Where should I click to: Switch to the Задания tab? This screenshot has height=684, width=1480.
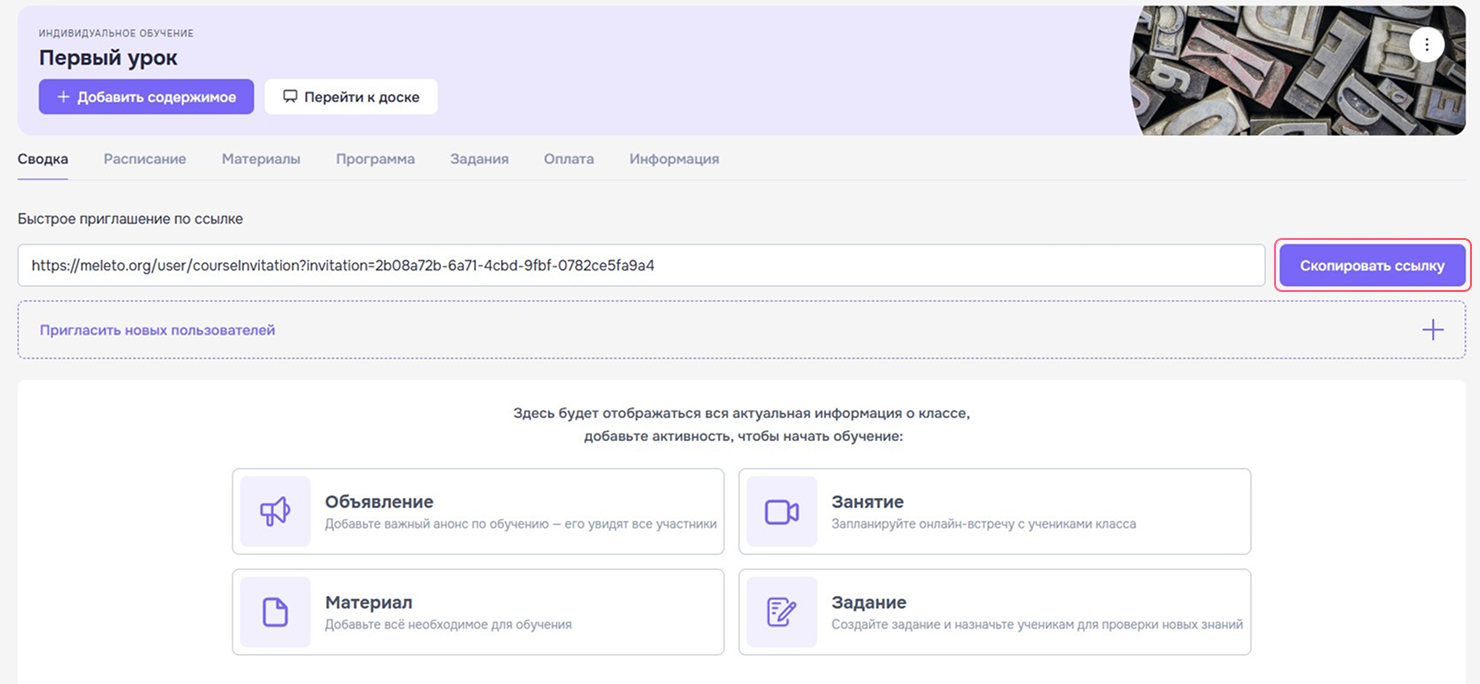tap(479, 158)
